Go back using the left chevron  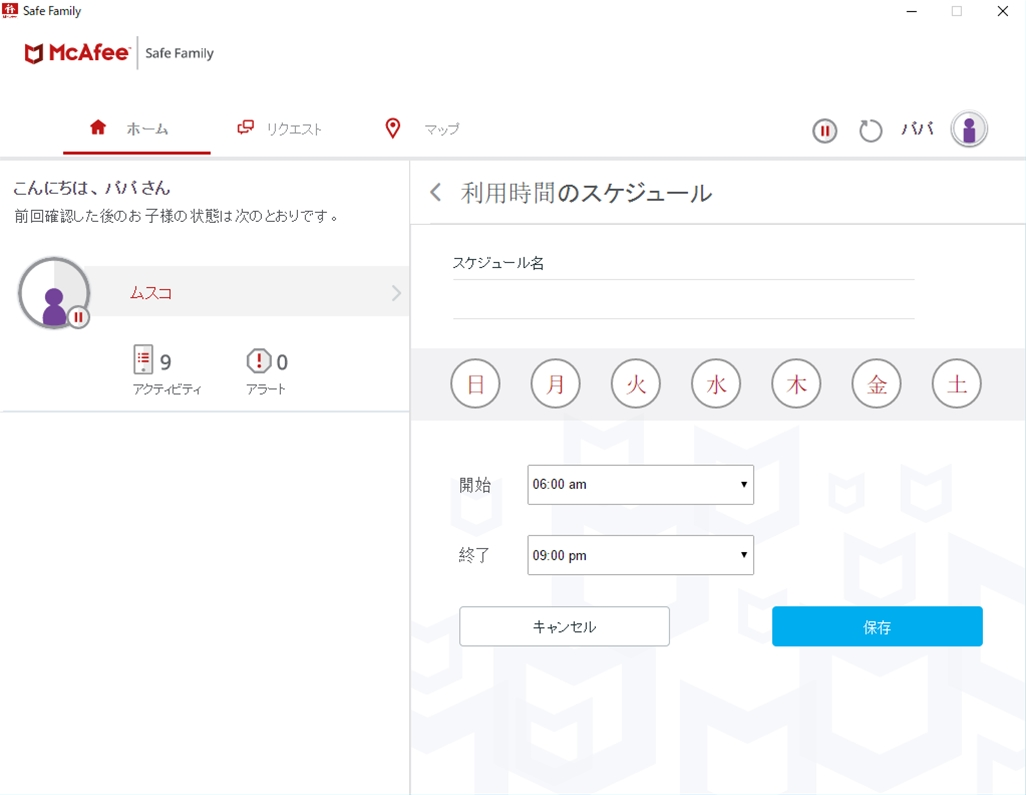click(436, 192)
